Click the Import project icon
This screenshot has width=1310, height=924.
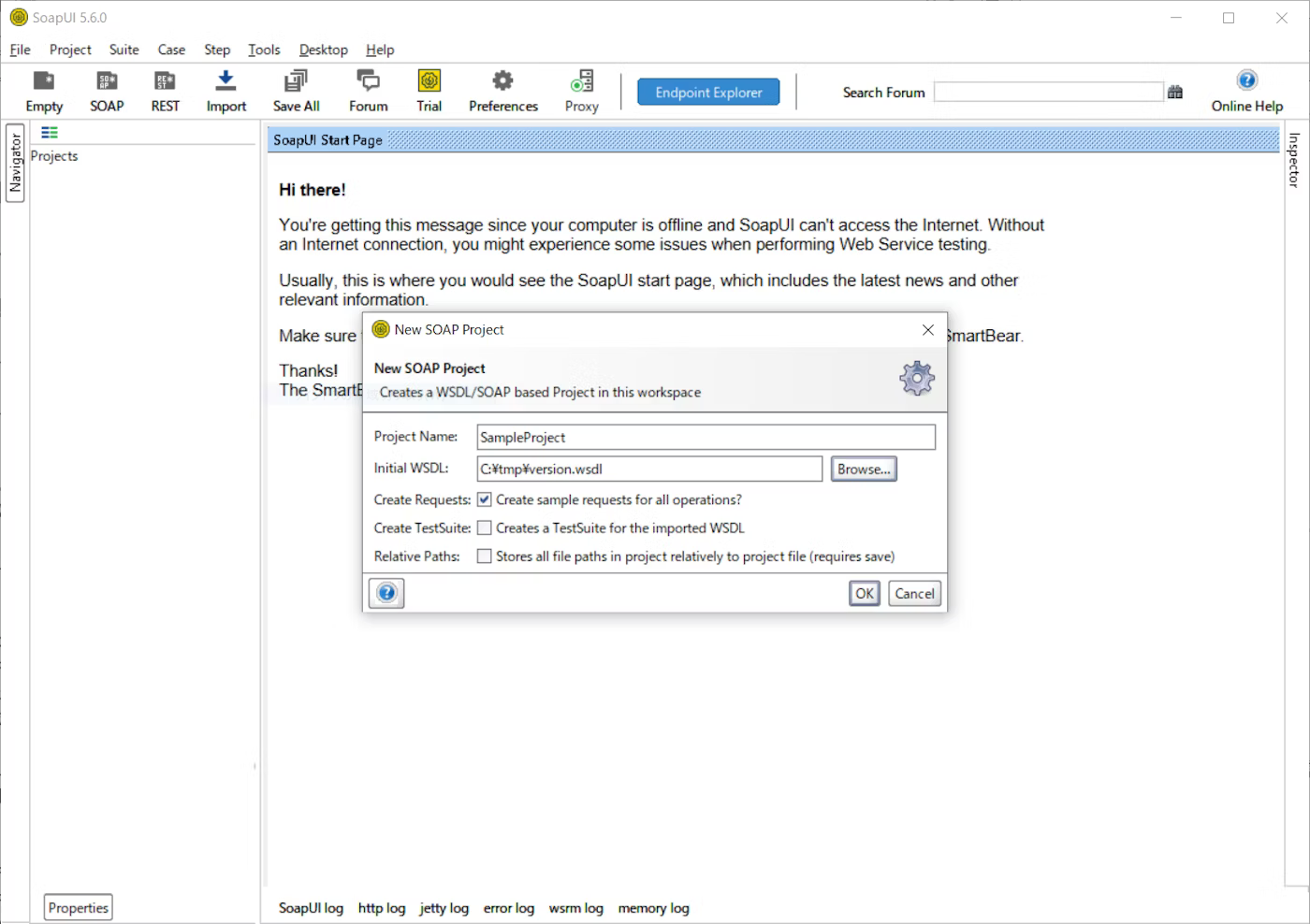pos(226,82)
